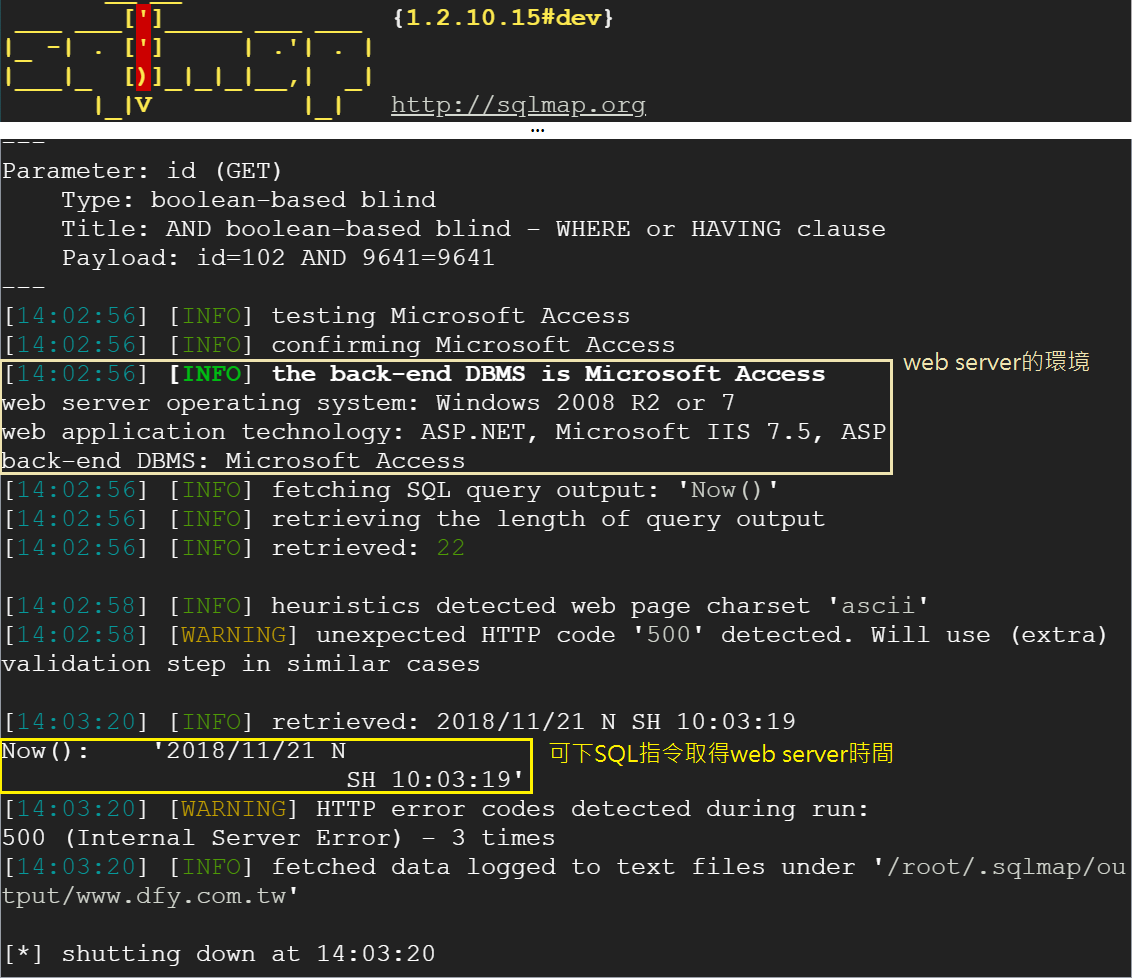Click the WARNING about unexpected HTTP code '500'
Image resolution: width=1132 pixels, height=978 pixels.
click(556, 634)
